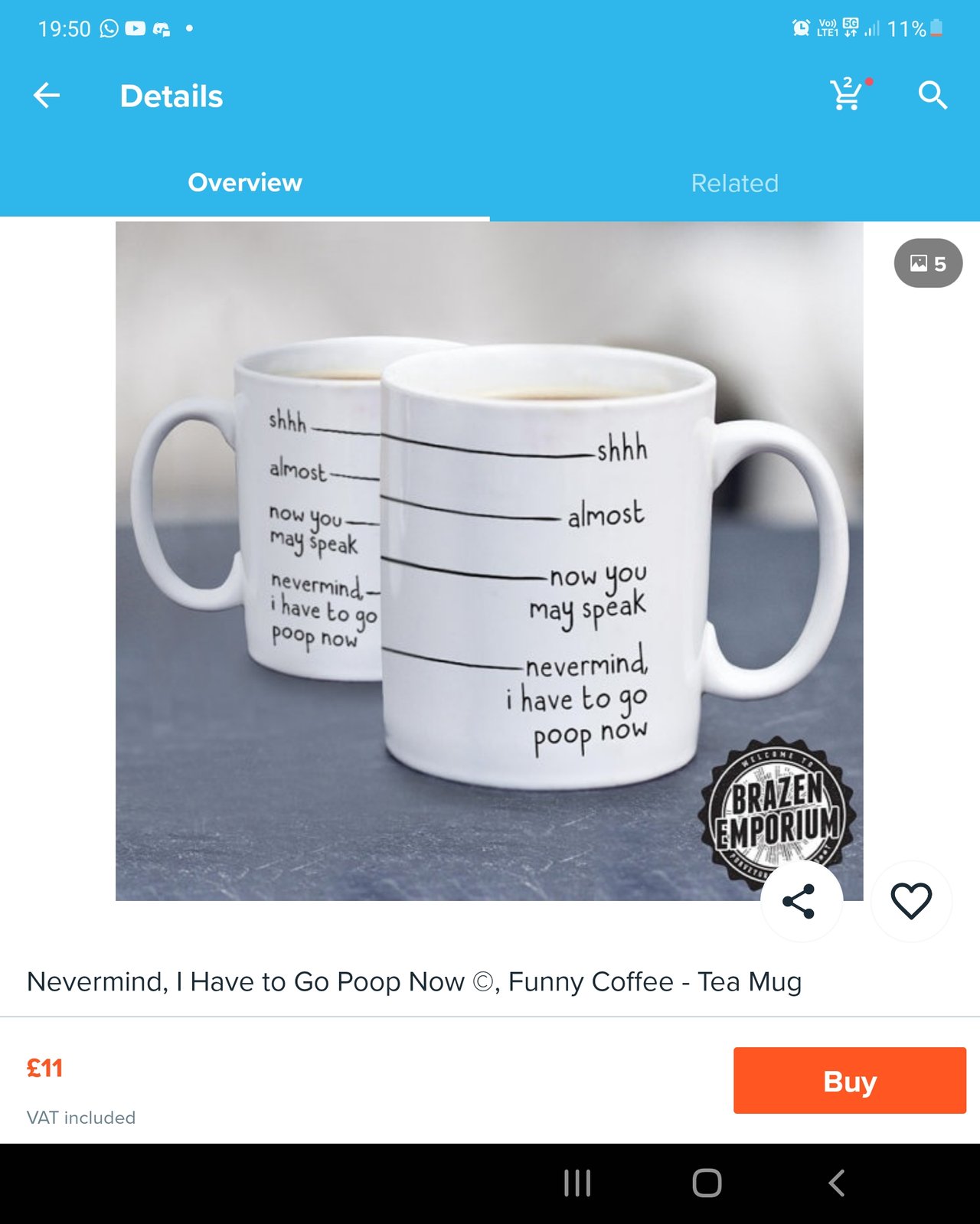The image size is (980, 1224).
Task: Tap the orange Buy button
Action: (850, 1080)
